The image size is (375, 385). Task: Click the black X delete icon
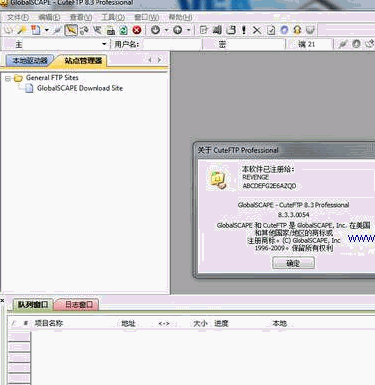(257, 30)
